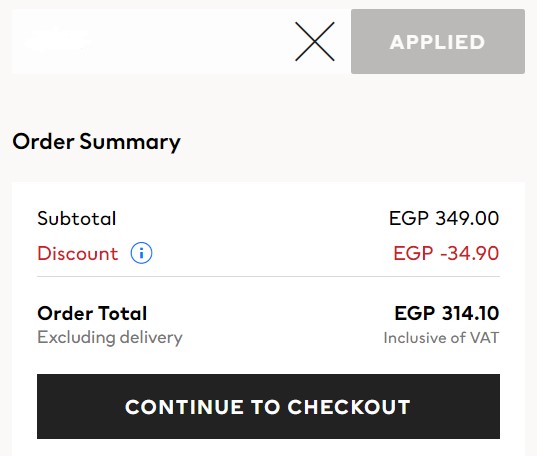Screen dimensions: 537x456
Task: Remove the applied promo code with the X icon
Action: (x=314, y=41)
